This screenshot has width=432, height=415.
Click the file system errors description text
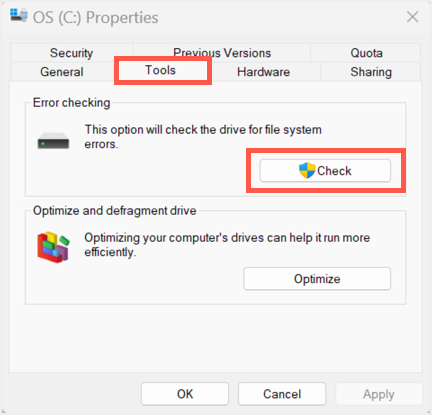click(203, 137)
